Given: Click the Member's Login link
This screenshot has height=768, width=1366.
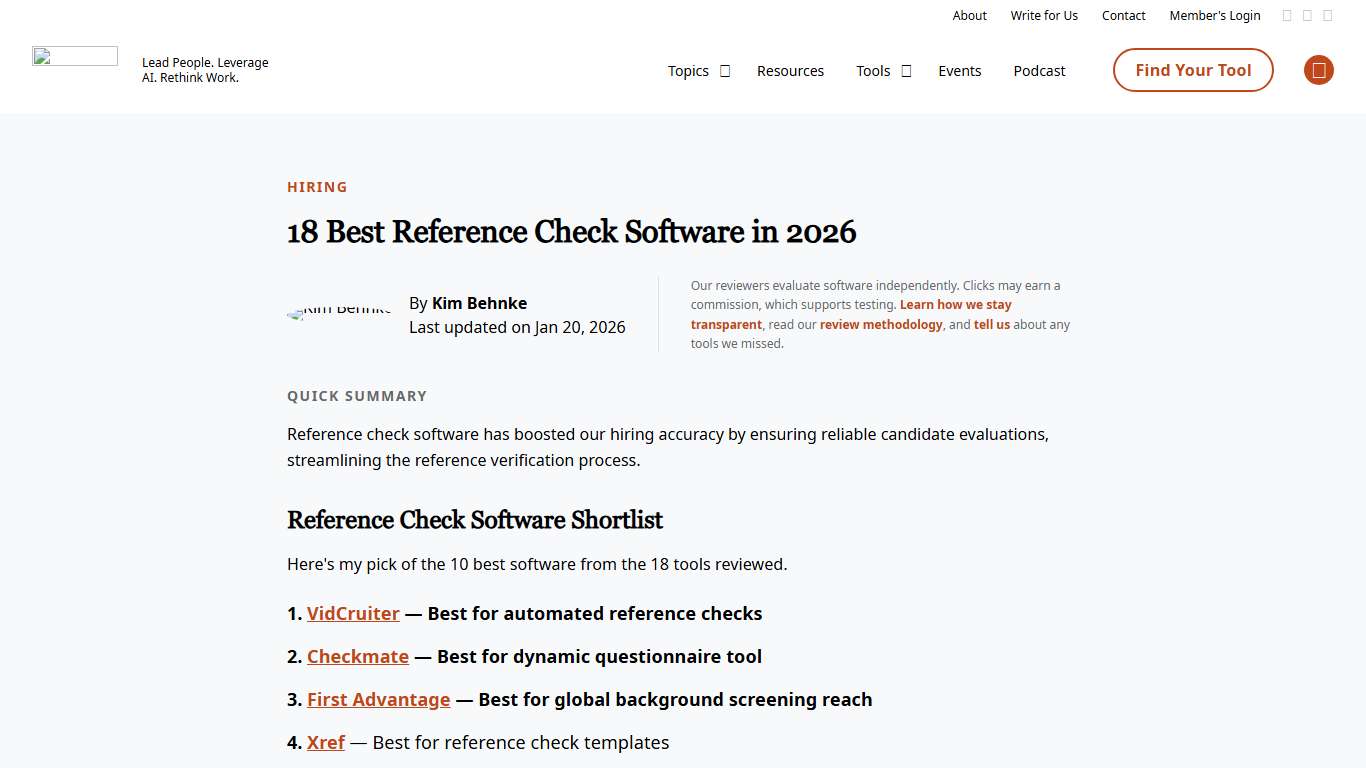Looking at the screenshot, I should (x=1214, y=15).
